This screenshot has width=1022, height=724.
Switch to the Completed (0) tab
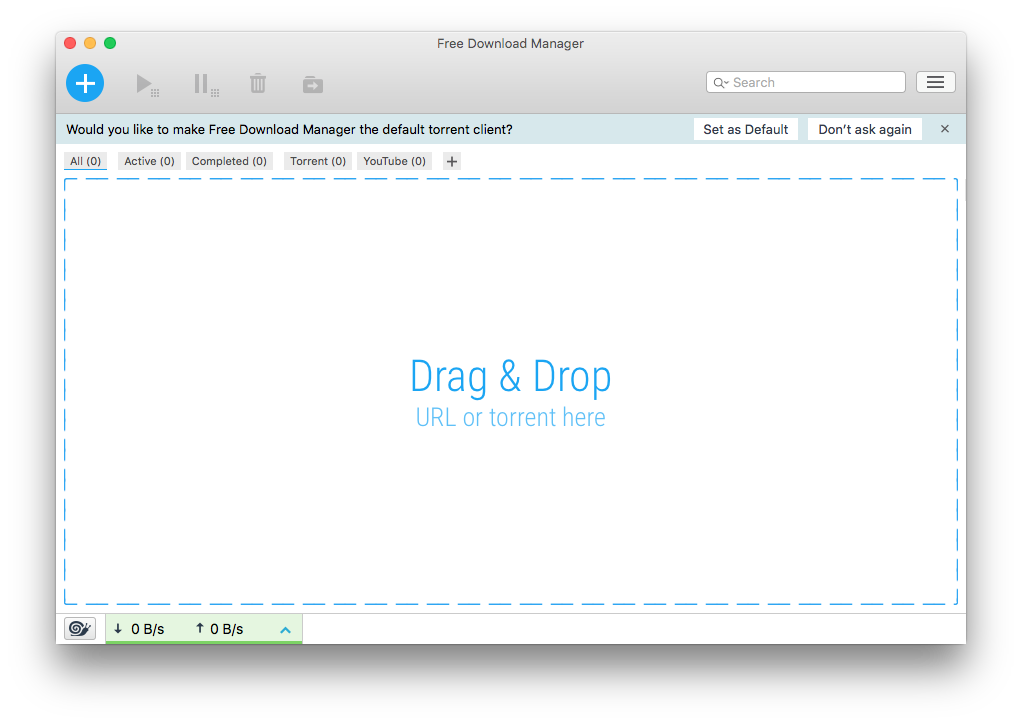tap(228, 161)
